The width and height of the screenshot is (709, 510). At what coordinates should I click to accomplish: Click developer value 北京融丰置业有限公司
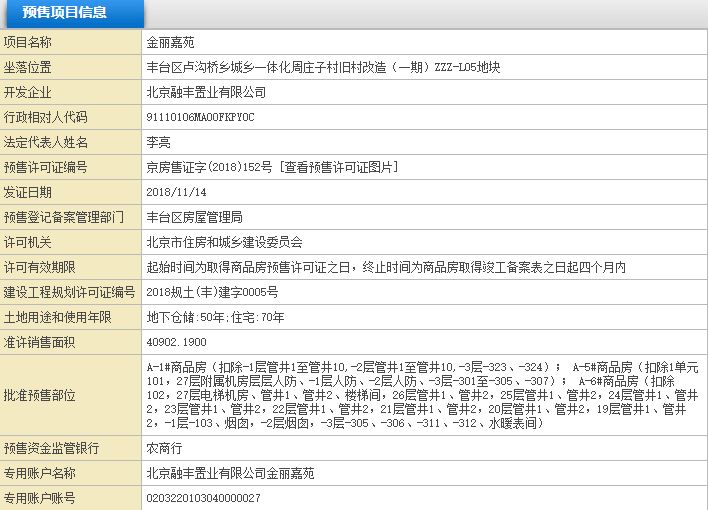click(206, 93)
